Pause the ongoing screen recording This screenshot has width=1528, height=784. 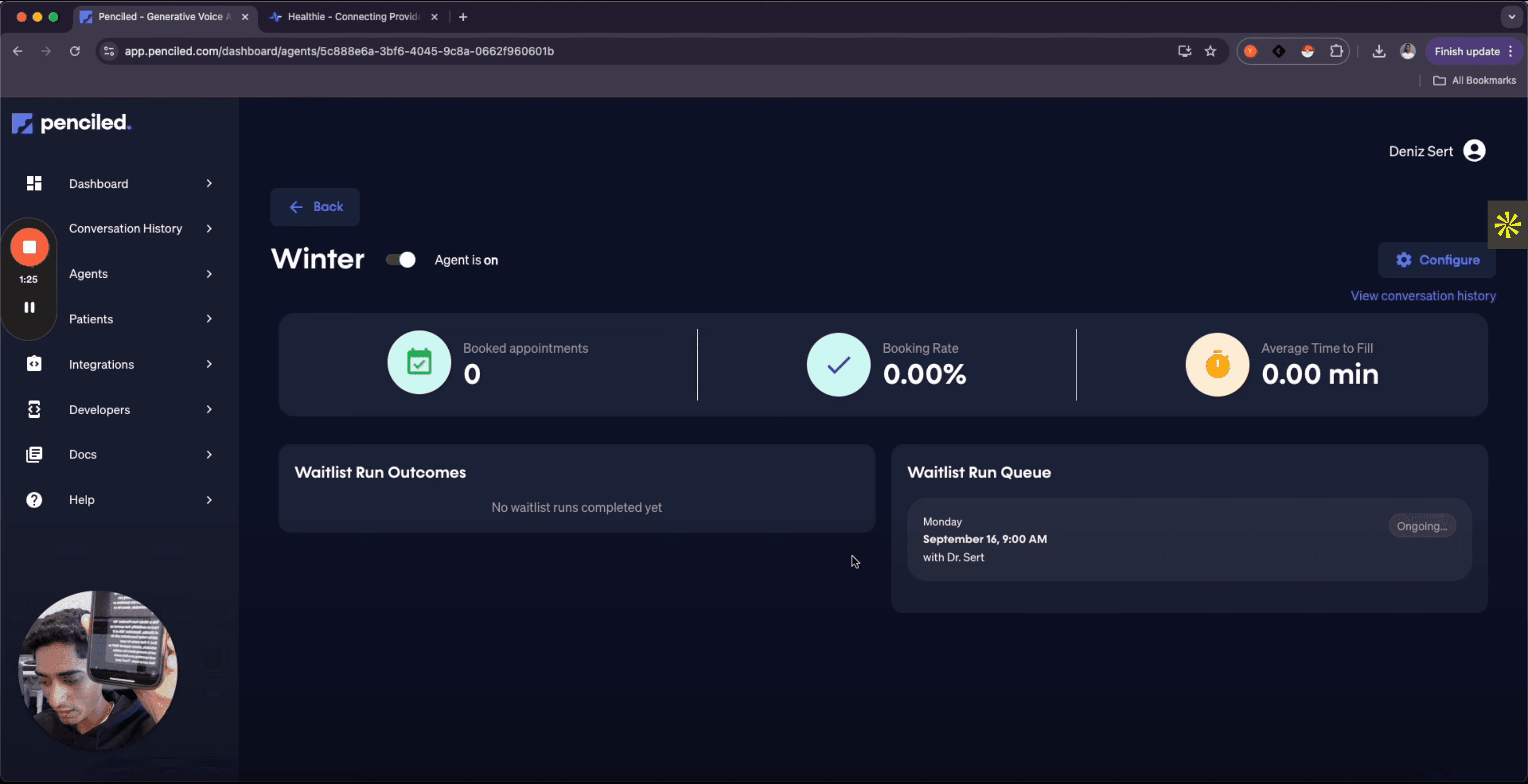tap(28, 307)
